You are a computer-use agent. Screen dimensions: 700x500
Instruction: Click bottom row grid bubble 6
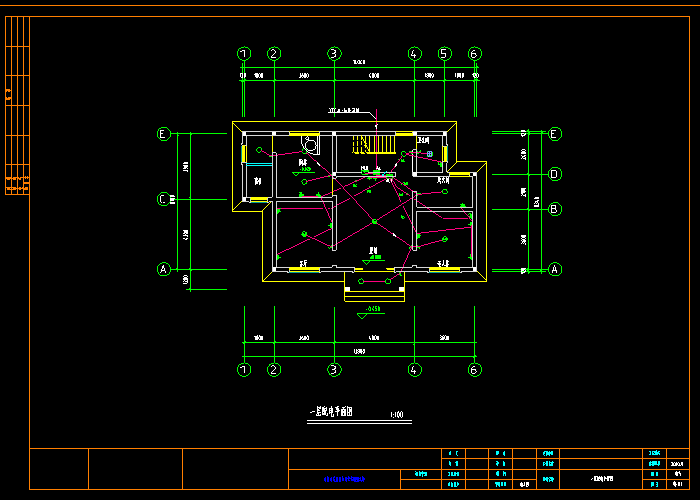[474, 370]
